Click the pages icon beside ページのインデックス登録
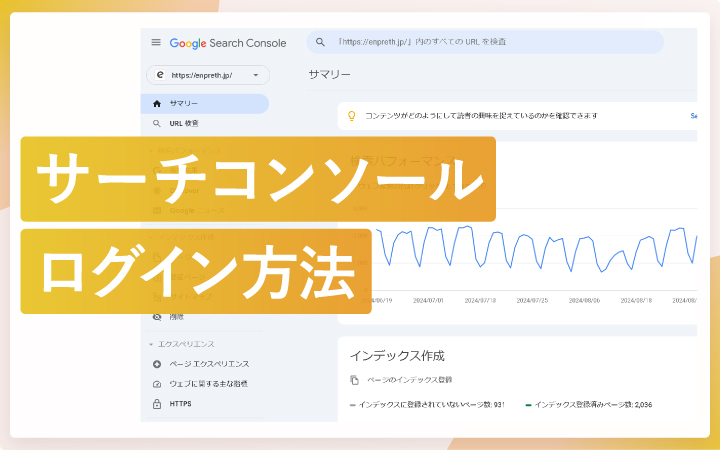720x450 pixels. tap(354, 380)
